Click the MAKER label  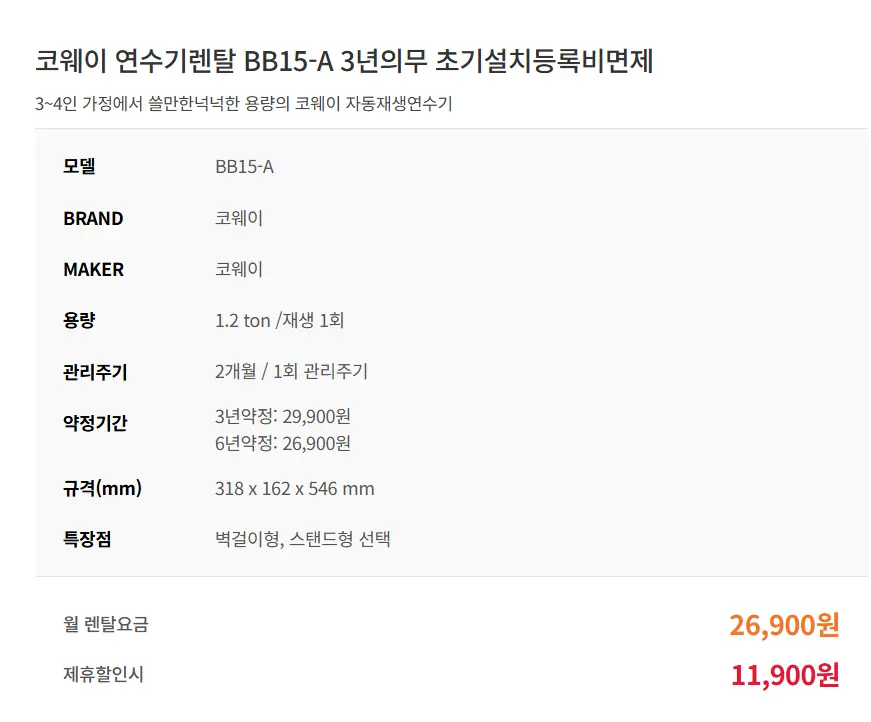pos(93,269)
